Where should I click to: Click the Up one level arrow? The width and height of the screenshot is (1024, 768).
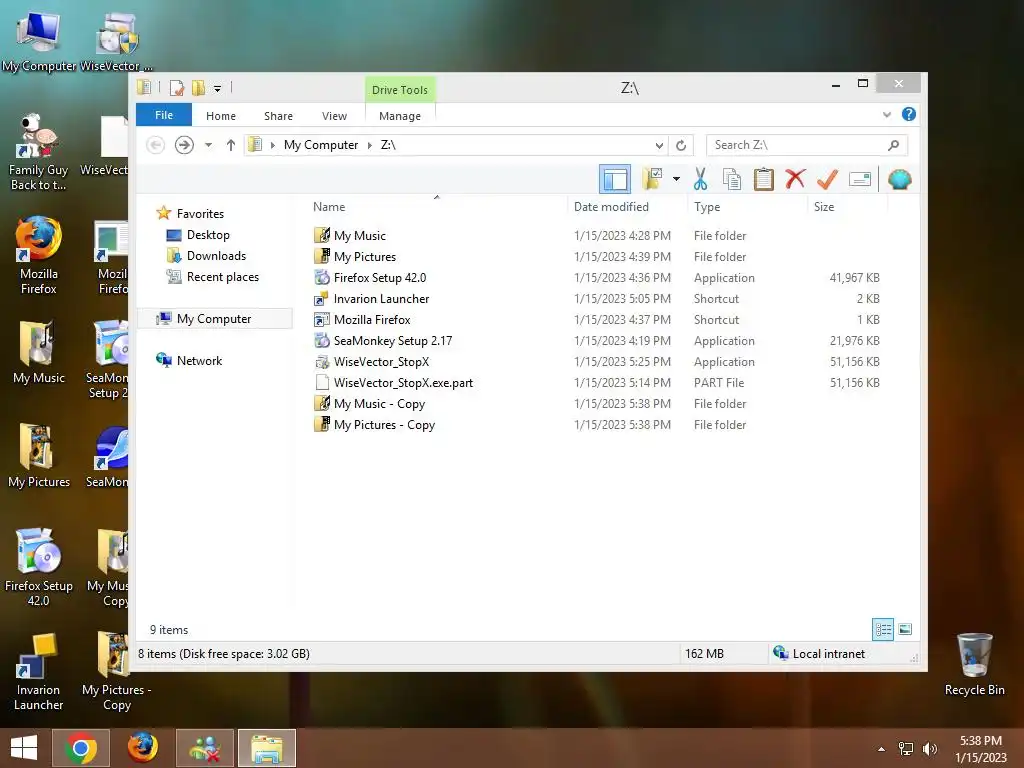[231, 145]
